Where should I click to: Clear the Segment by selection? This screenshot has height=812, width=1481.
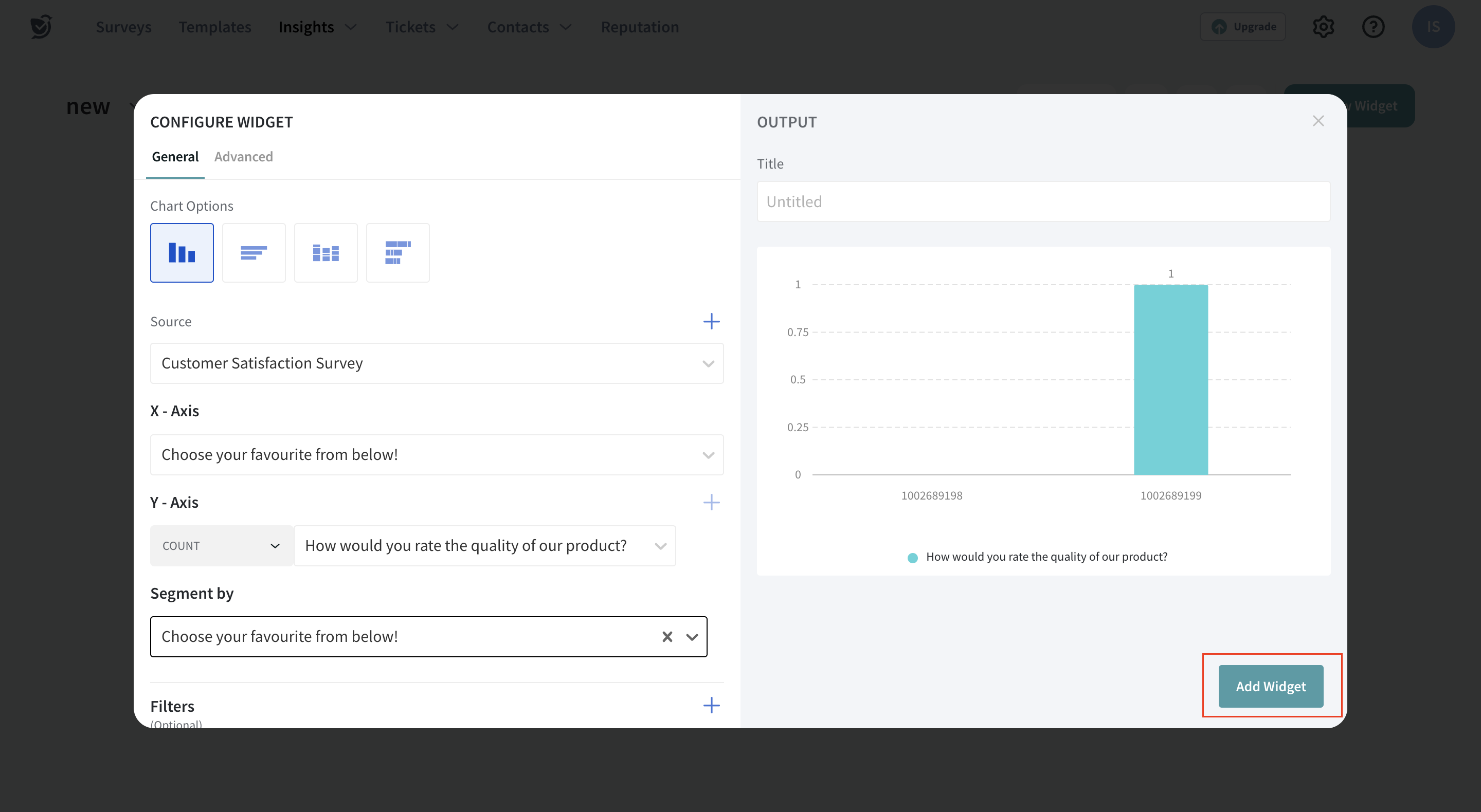point(667,637)
